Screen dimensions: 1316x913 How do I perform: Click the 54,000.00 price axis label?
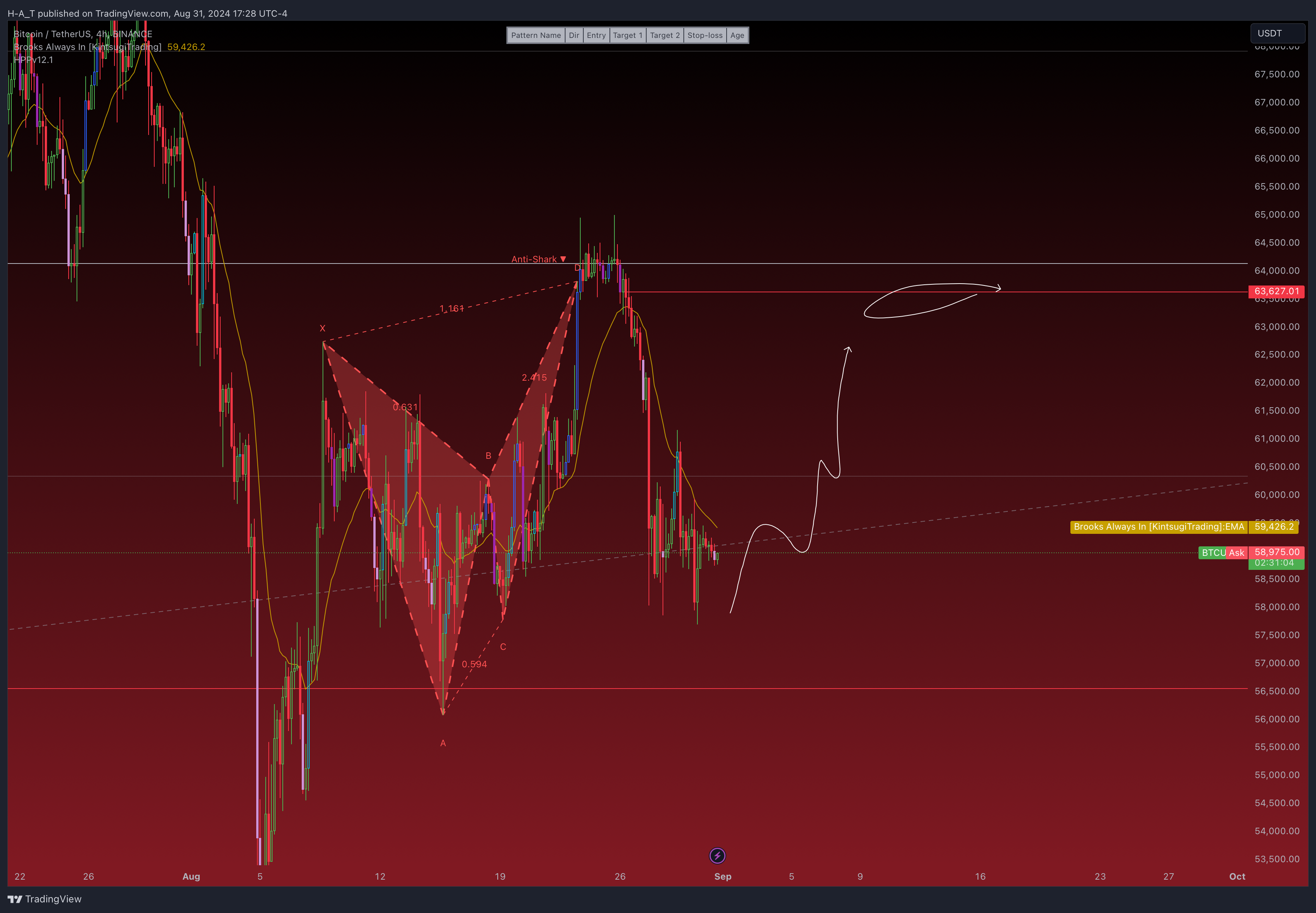[x=1277, y=831]
